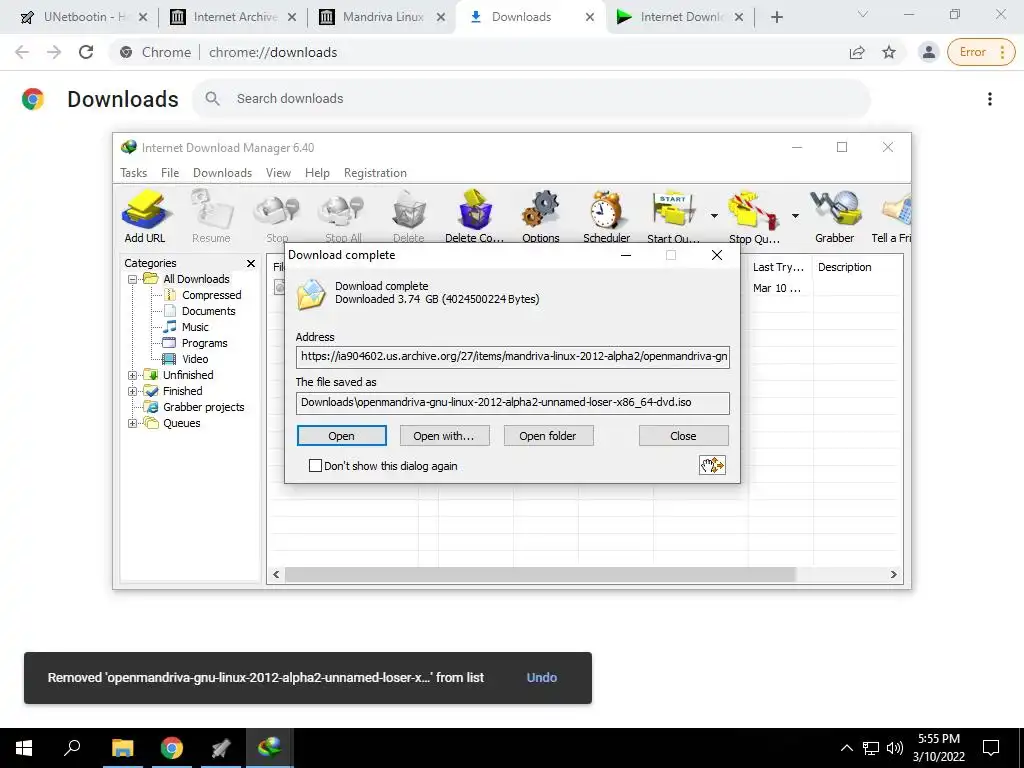Image resolution: width=1024 pixels, height=768 pixels.
Task: Click the taskbar search magnifier
Action: click(x=72, y=748)
